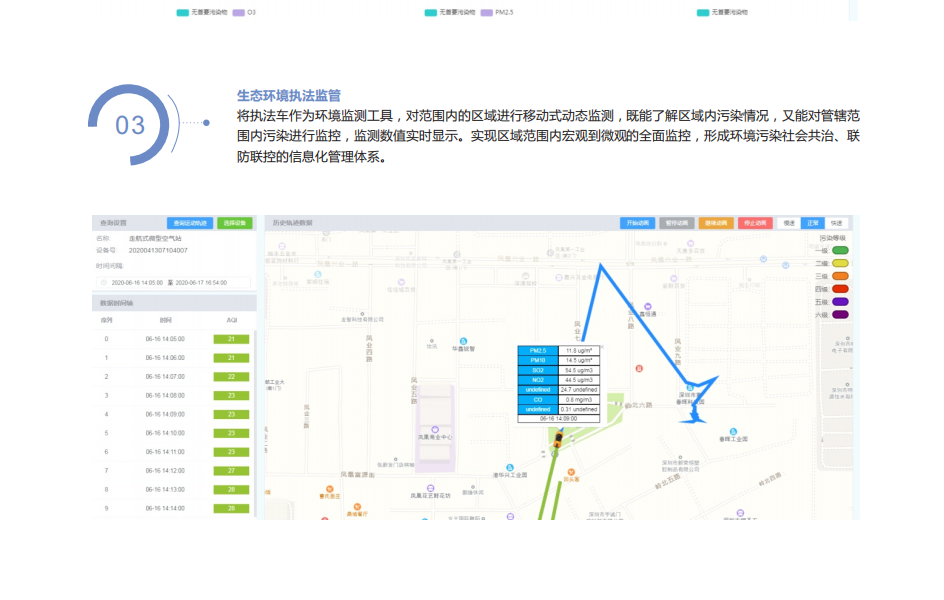Select timeline row 06-16 14:09:00
The width and height of the screenshot is (944, 600).
pos(173,415)
